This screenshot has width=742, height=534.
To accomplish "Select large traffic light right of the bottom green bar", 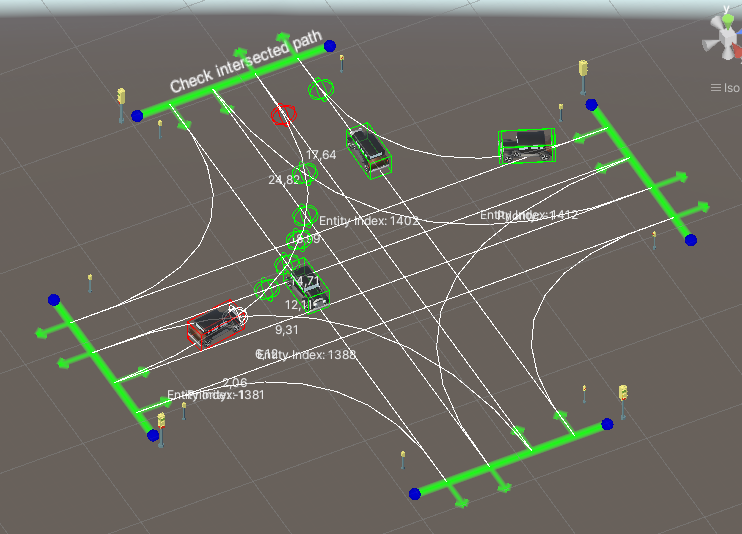I will tap(623, 402).
